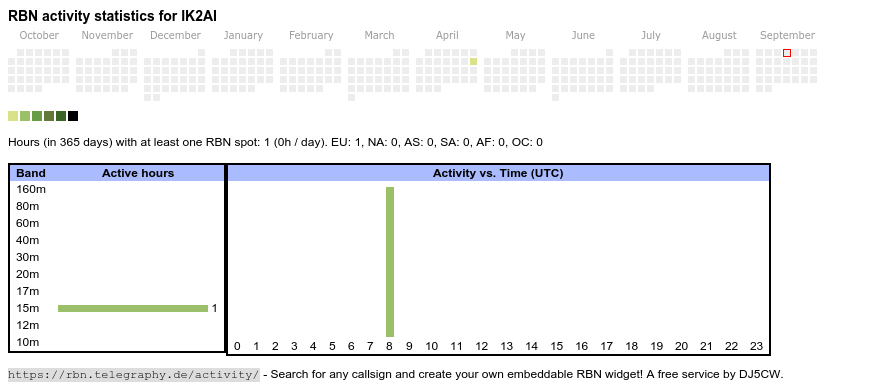
Task: Click the black legend swatch
Action: pyautogui.click(x=73, y=116)
